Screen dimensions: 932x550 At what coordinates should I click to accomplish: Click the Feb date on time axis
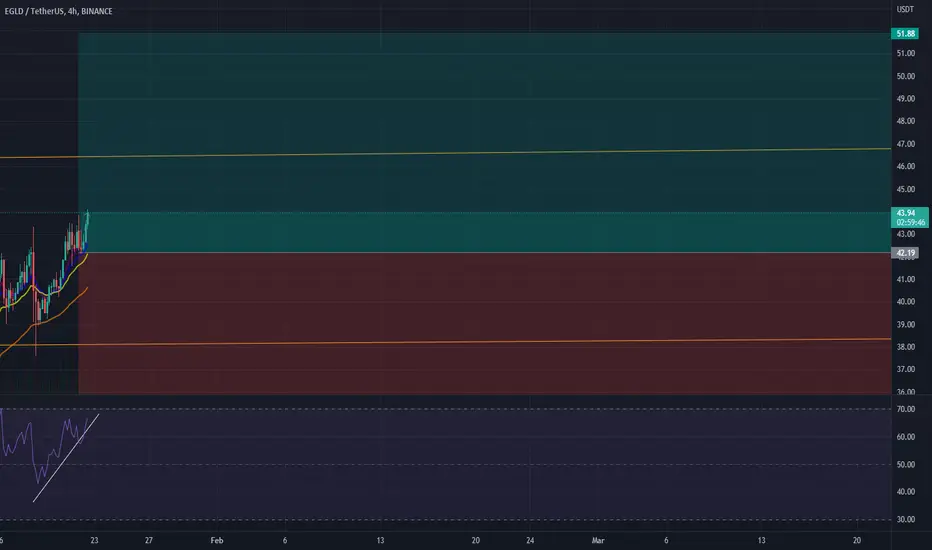coord(217,540)
